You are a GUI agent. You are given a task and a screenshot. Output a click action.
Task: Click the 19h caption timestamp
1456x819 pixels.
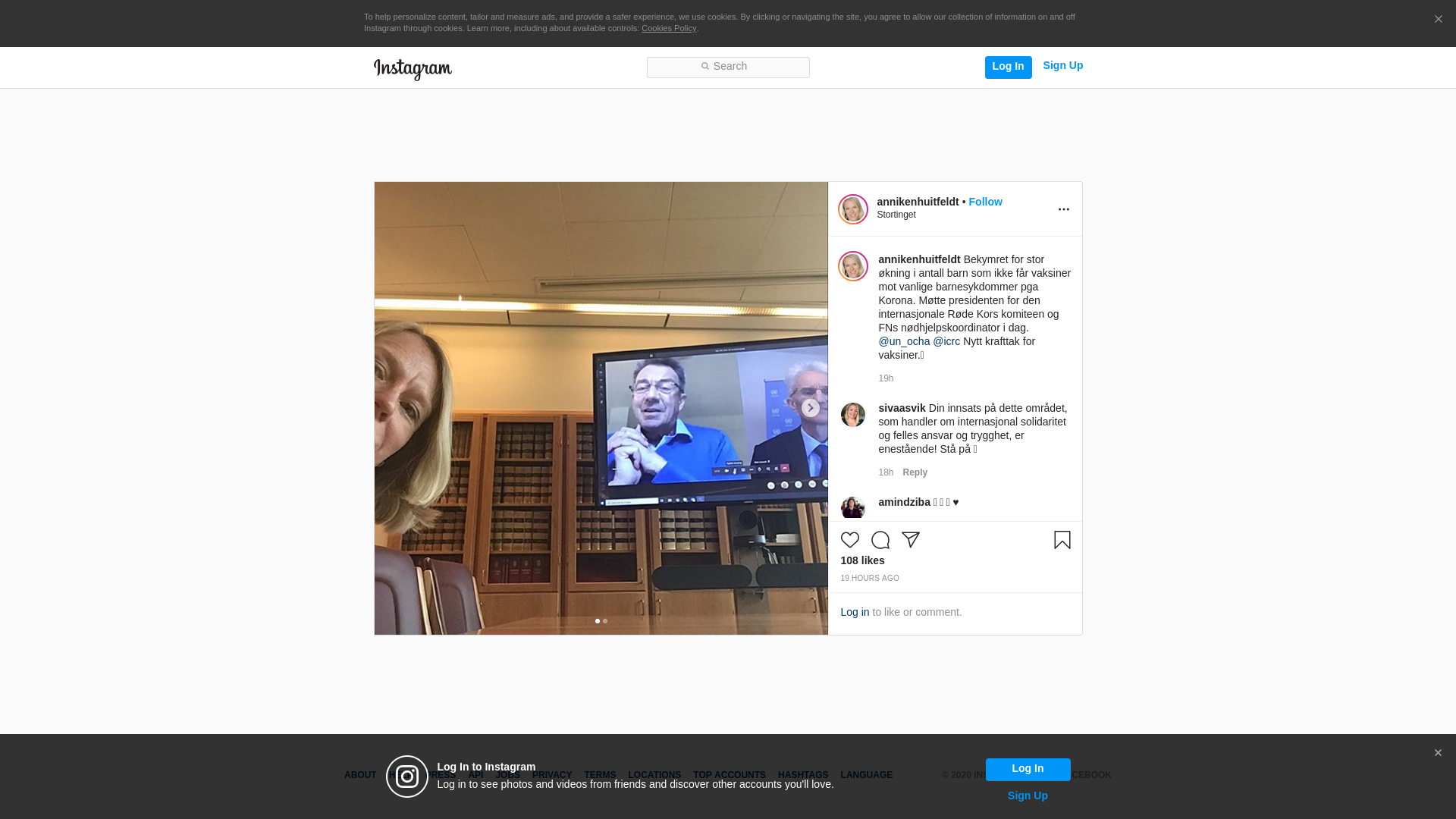886,378
